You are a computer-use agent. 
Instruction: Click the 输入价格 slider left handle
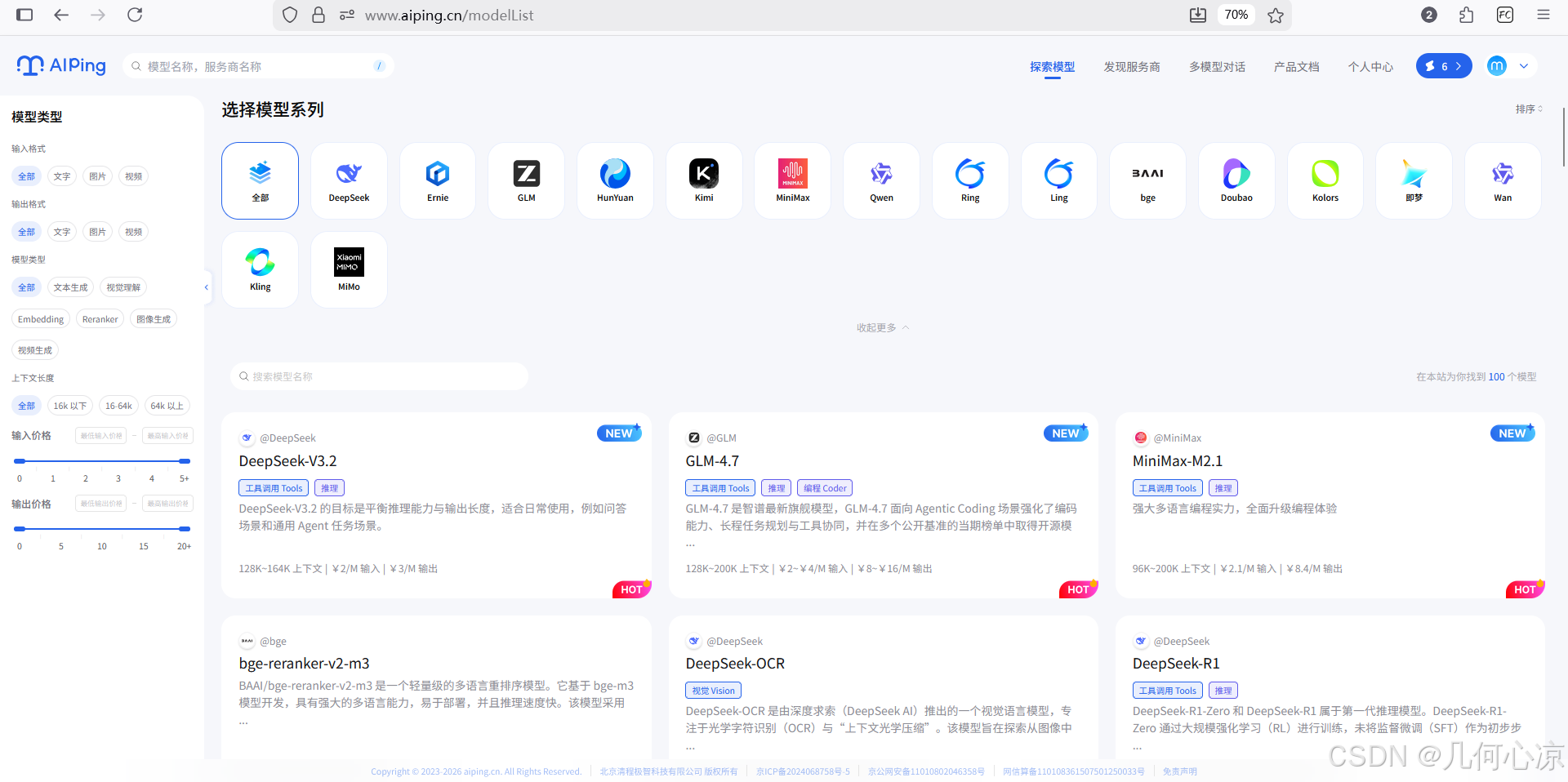pos(20,461)
